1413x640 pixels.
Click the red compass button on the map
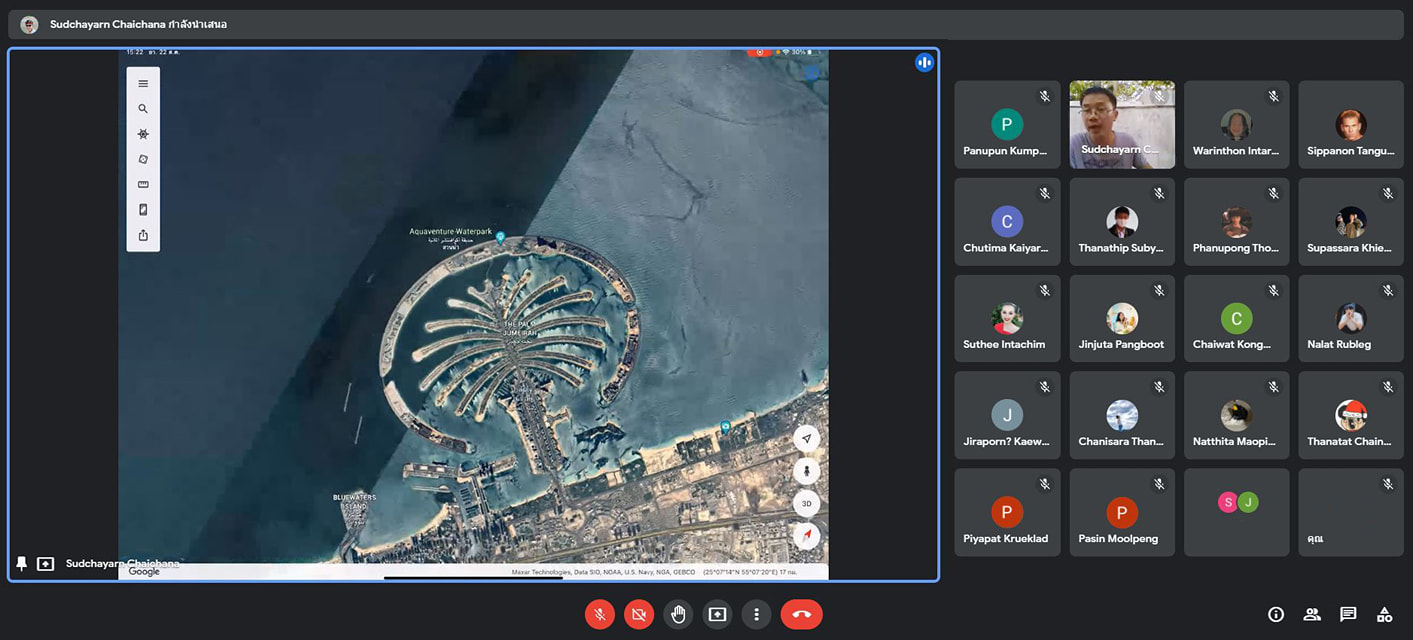(x=807, y=536)
